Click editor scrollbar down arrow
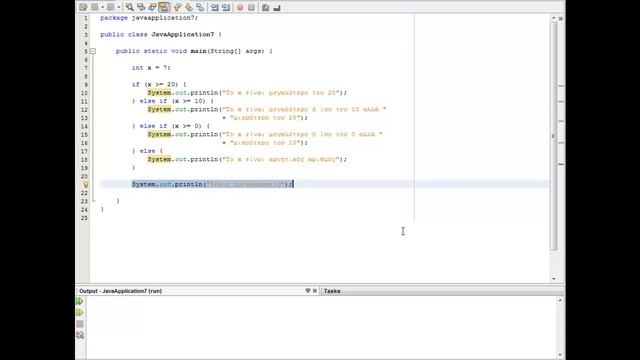 pyautogui.click(x=553, y=279)
